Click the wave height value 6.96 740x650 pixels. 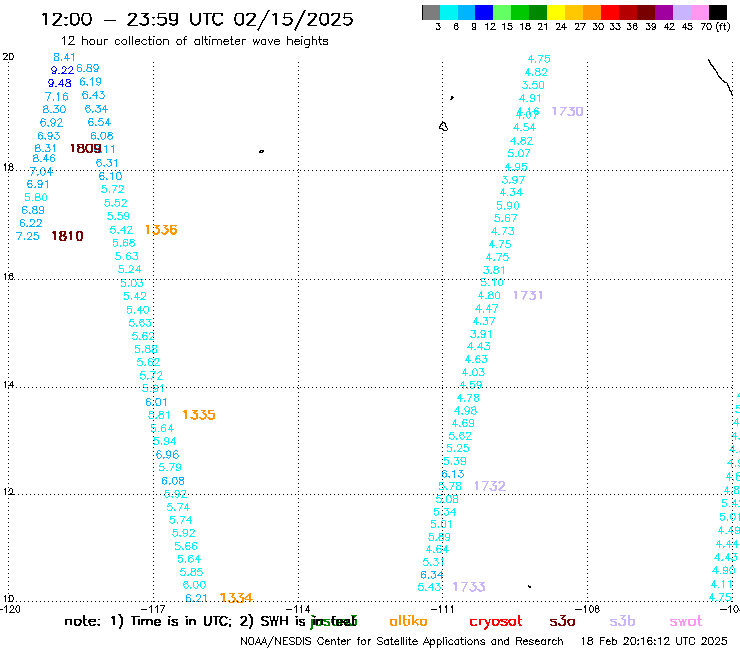(168, 455)
